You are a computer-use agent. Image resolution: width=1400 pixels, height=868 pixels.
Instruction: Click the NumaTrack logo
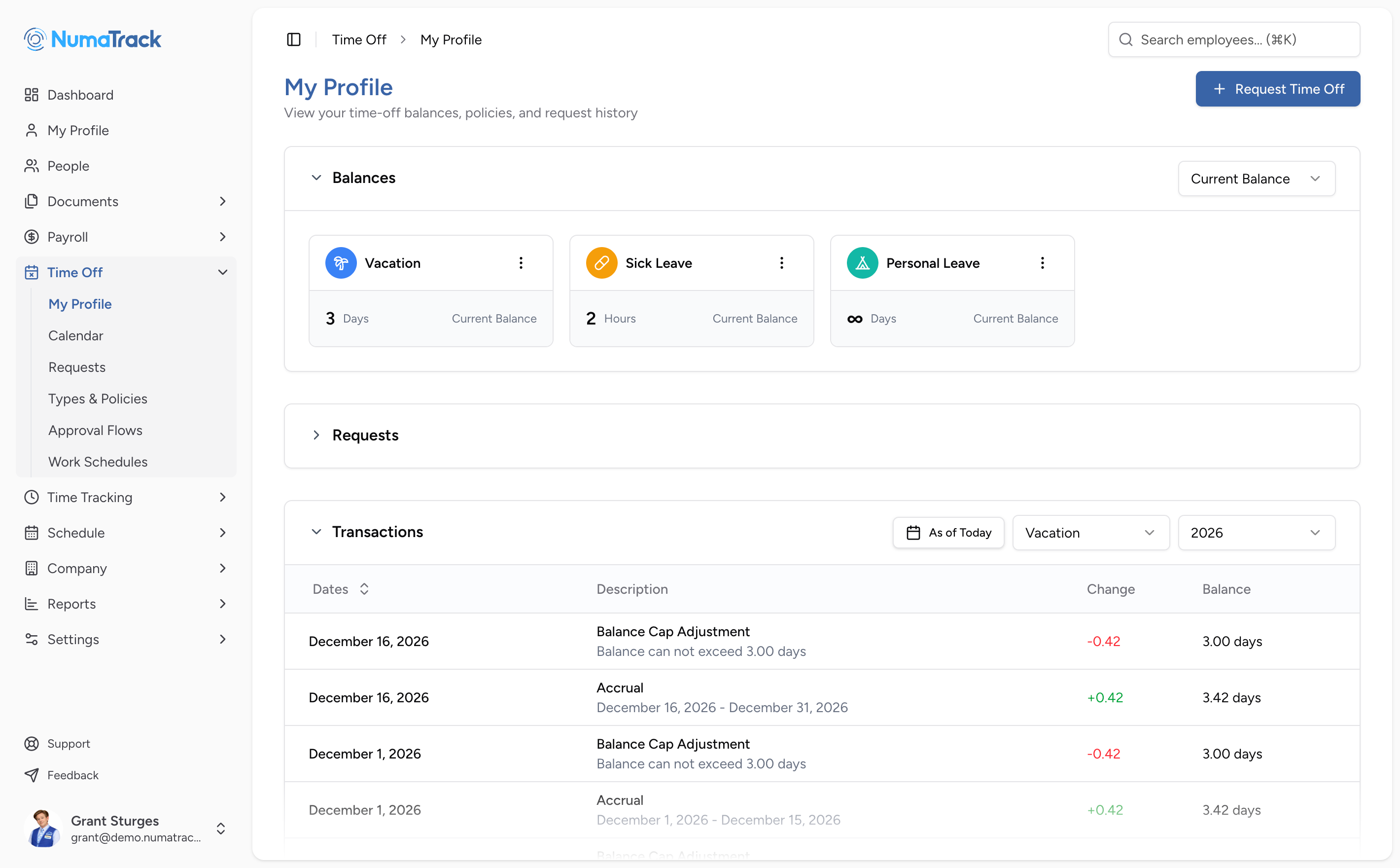click(x=92, y=38)
